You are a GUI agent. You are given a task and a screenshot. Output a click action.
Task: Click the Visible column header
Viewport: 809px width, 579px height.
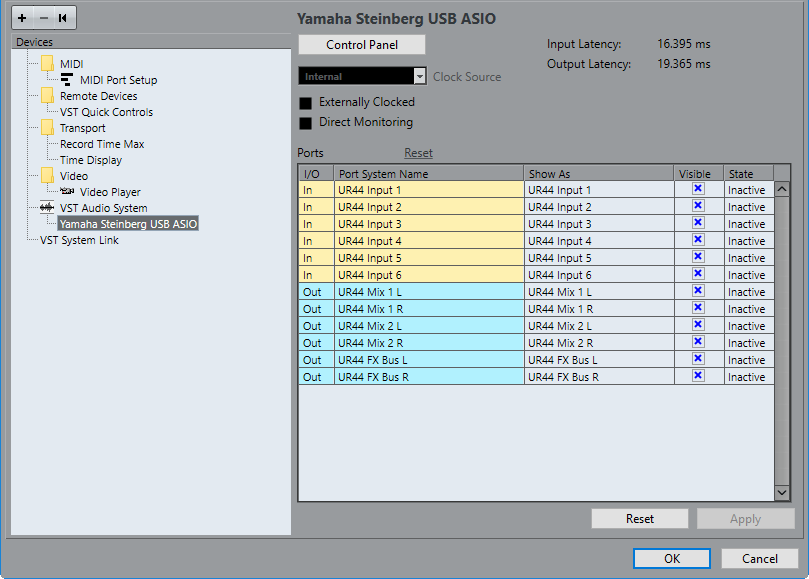pos(699,173)
